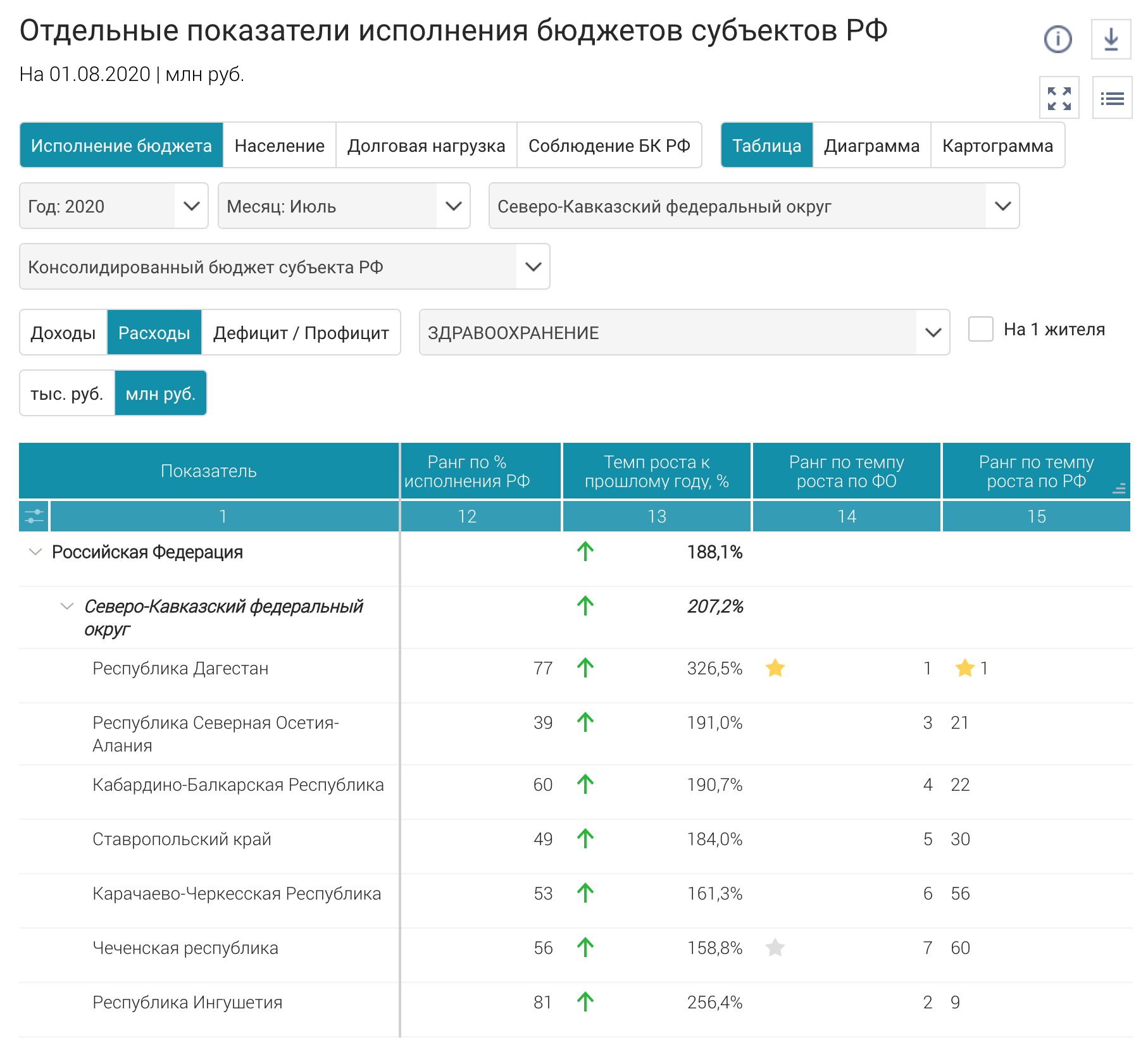Enable the 'На 1 жителя' checkbox

[x=980, y=330]
